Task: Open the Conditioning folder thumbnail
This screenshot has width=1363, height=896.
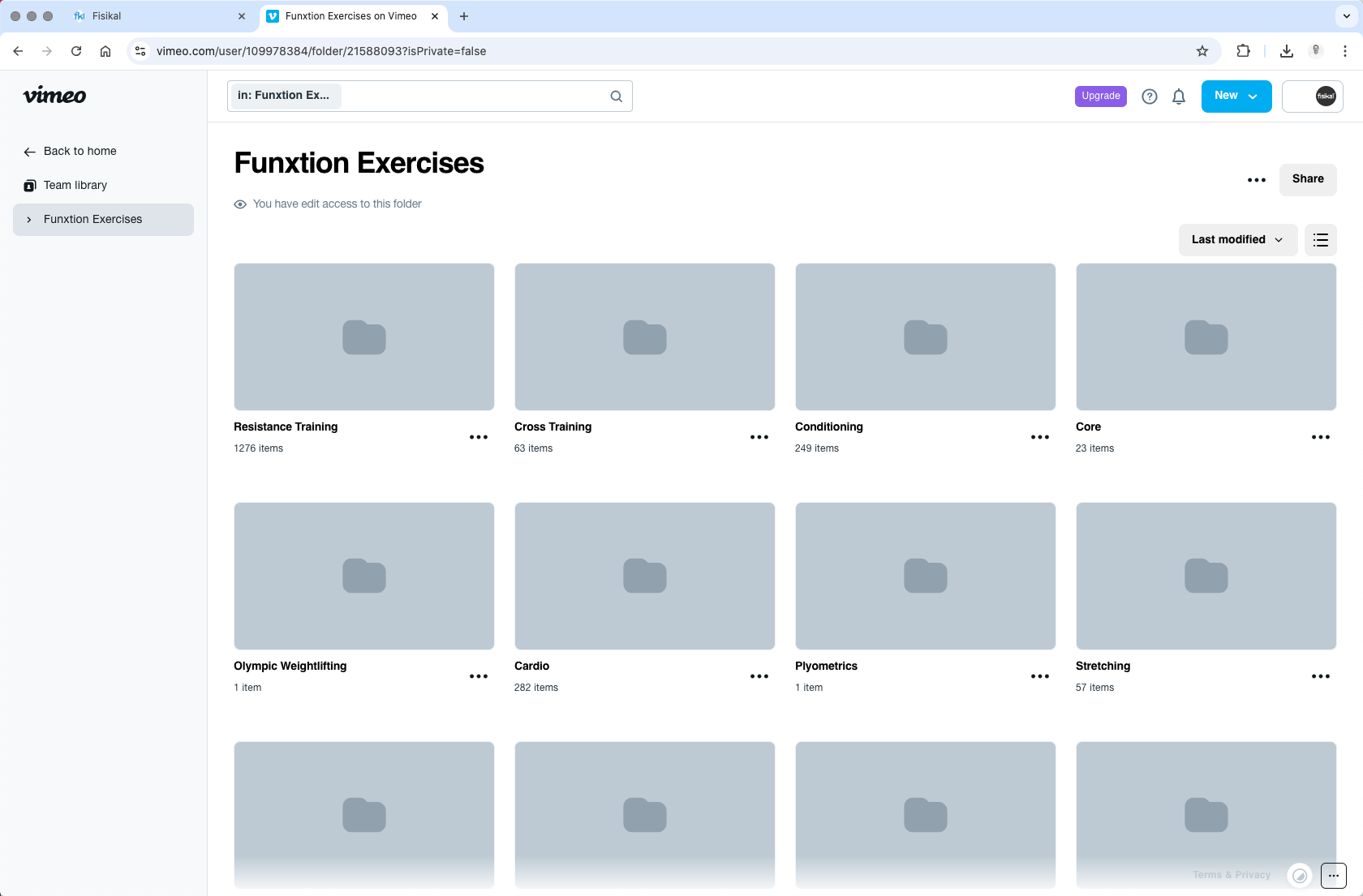Action: click(926, 337)
